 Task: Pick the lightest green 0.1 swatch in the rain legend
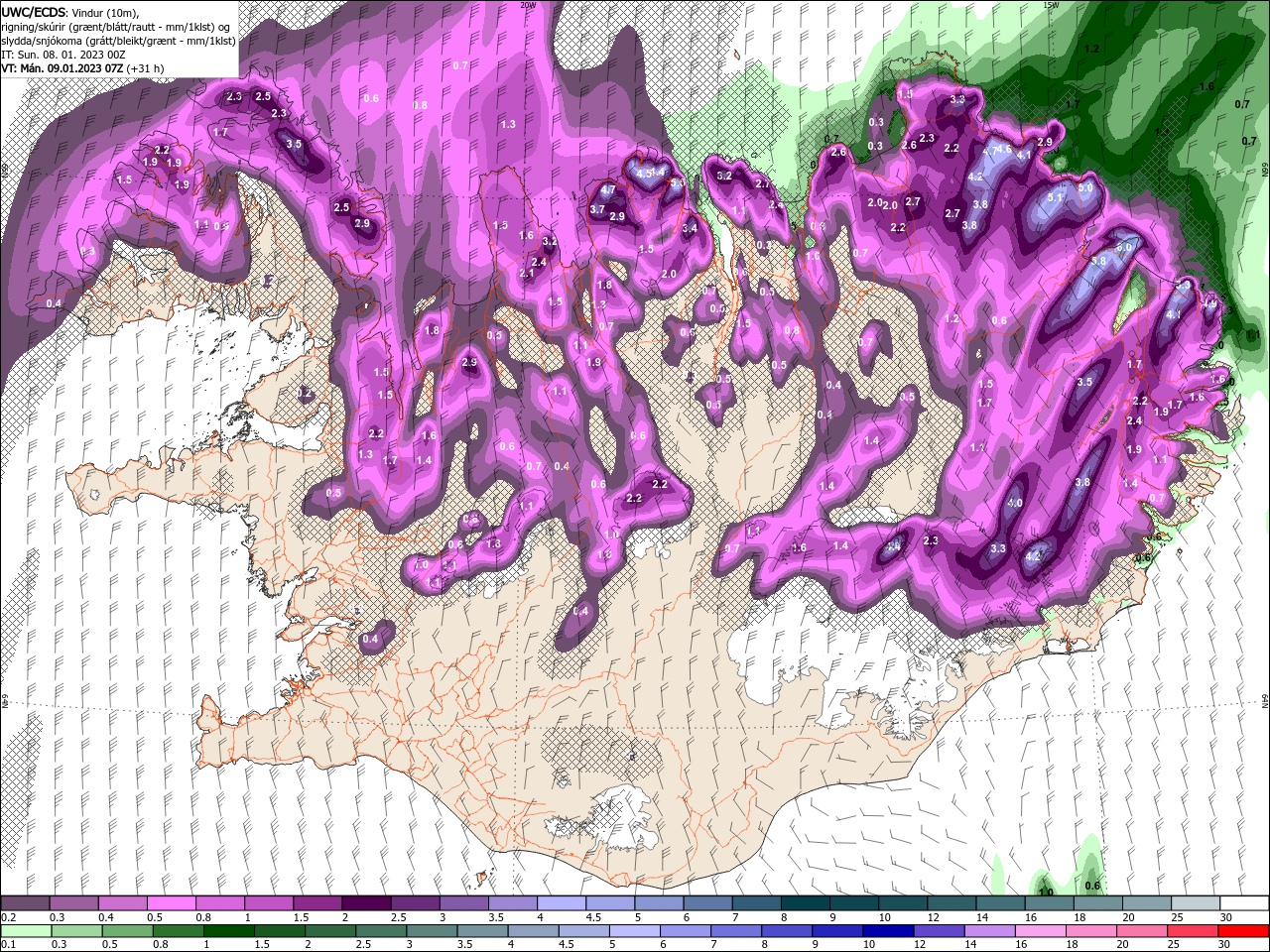[27, 931]
